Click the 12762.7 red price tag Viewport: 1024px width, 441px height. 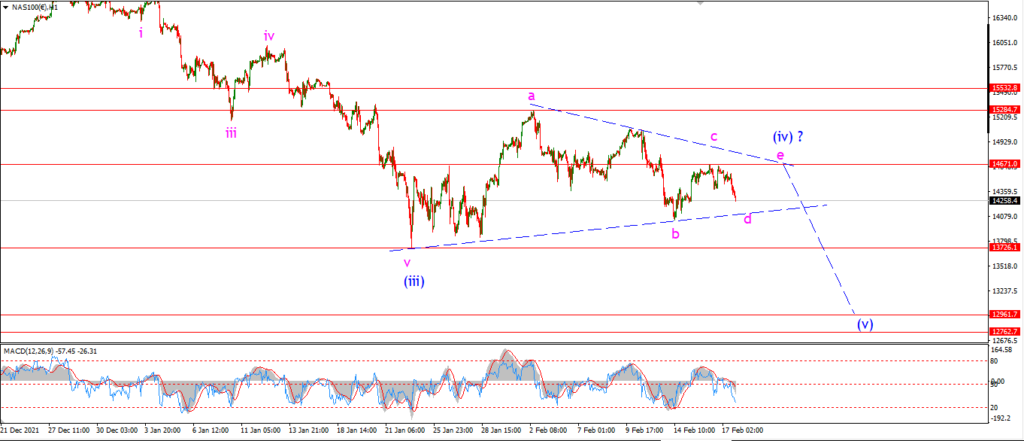coord(1005,332)
